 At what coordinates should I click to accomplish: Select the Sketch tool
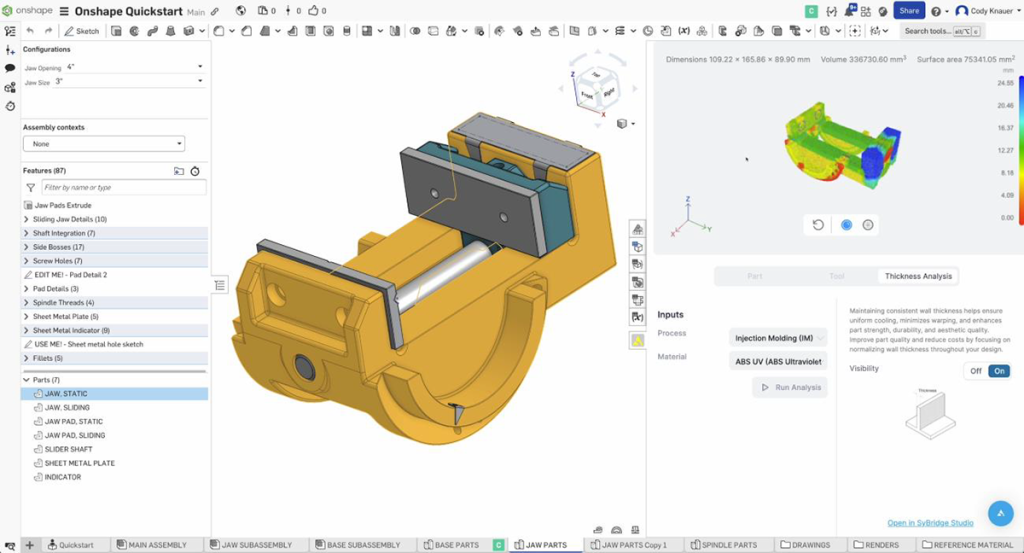coord(82,31)
